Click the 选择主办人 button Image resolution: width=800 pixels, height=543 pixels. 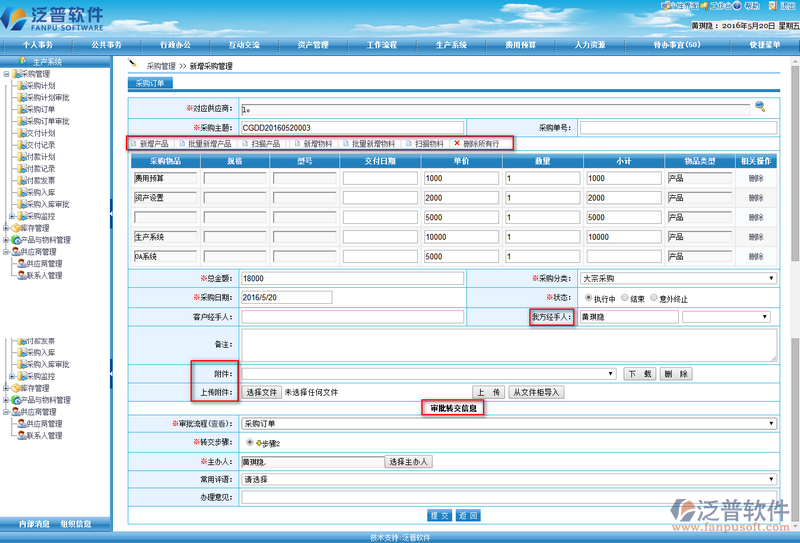(x=408, y=462)
